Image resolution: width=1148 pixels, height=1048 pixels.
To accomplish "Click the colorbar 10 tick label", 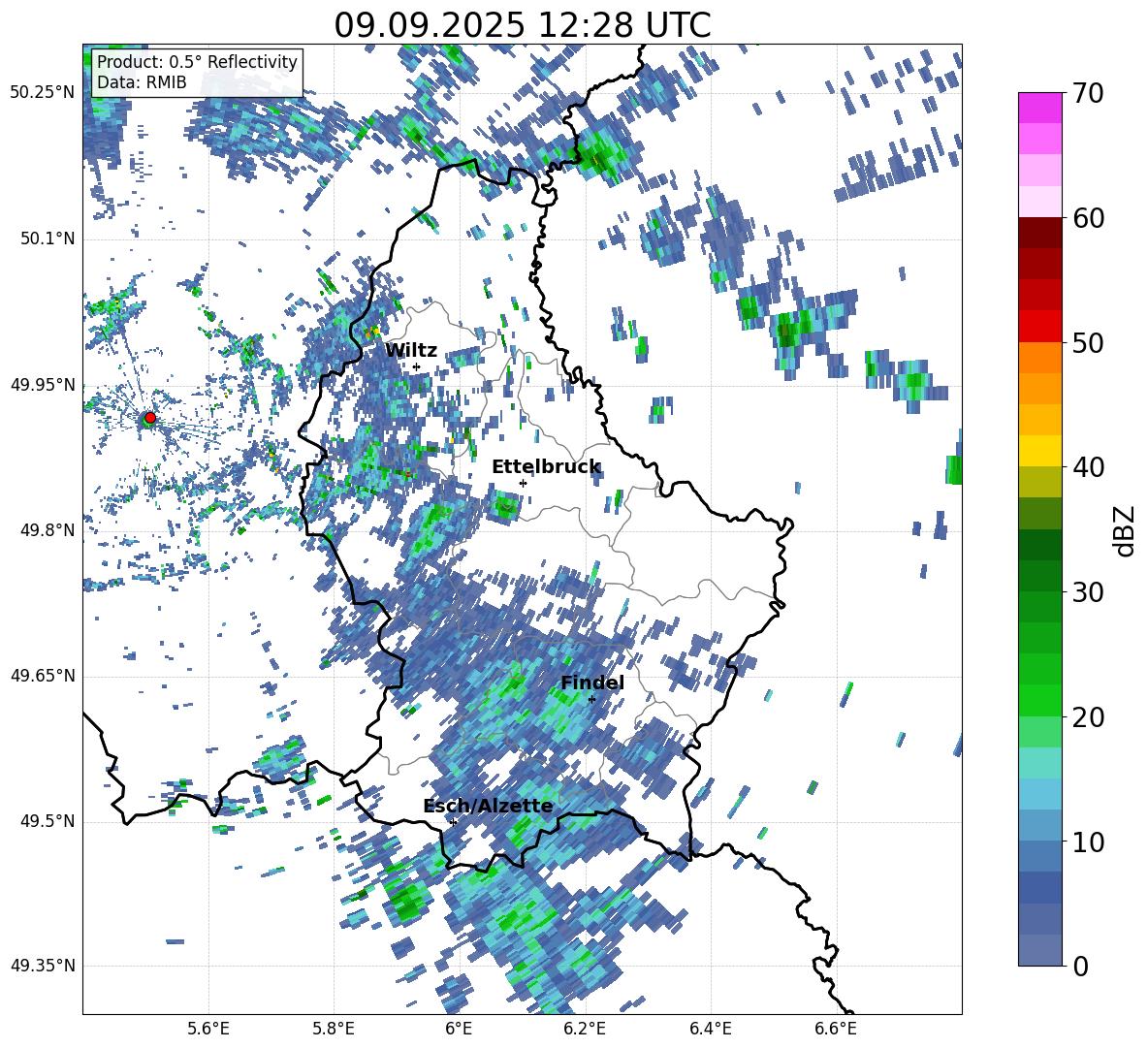I will click(x=1088, y=842).
